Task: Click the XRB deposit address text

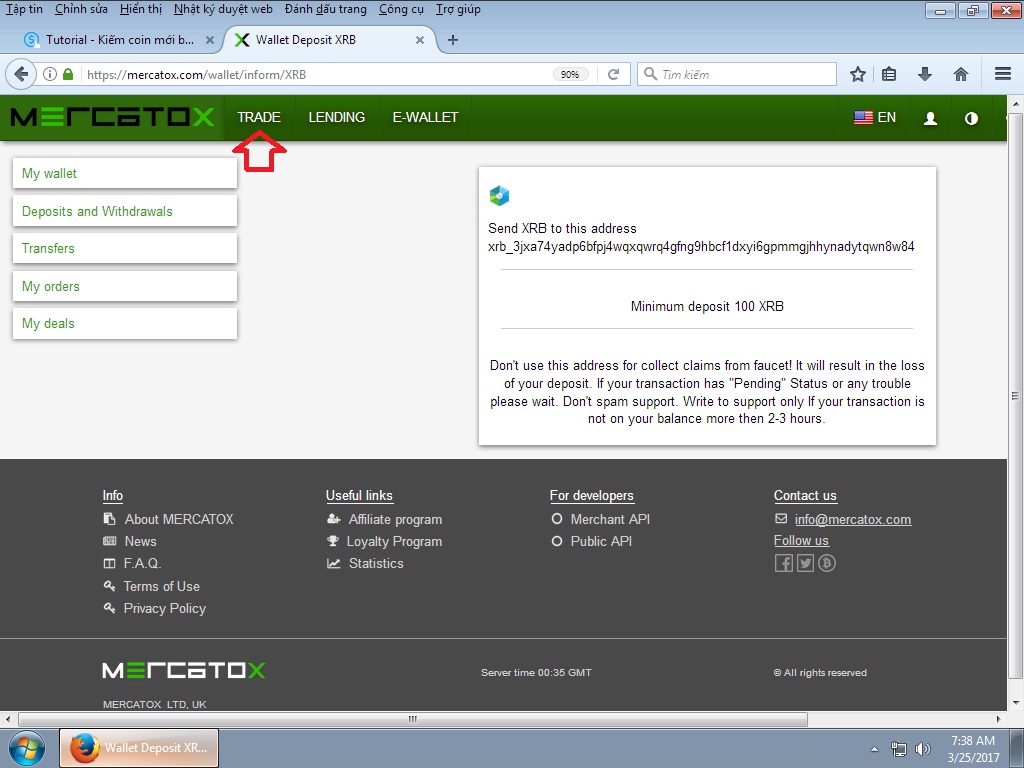Action: (x=701, y=247)
